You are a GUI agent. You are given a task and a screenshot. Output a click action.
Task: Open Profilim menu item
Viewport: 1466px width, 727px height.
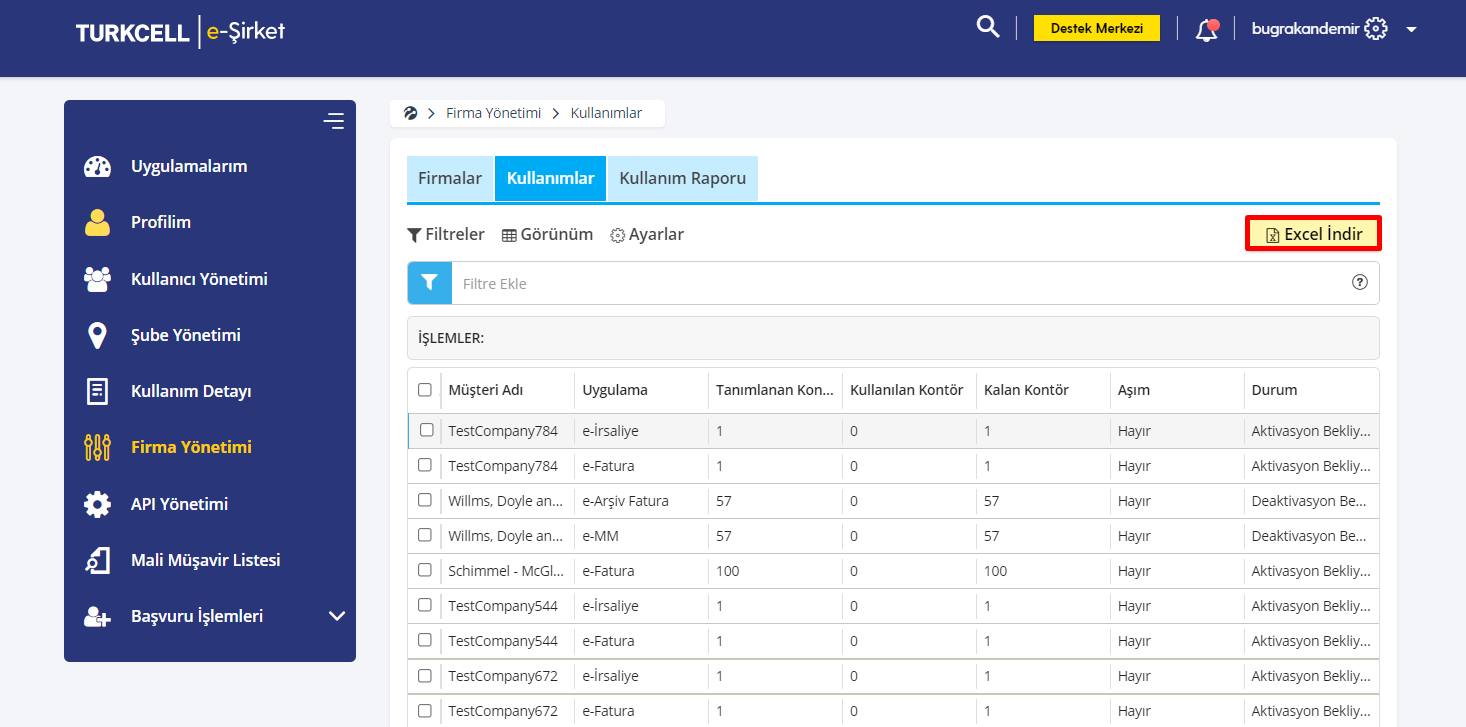[161, 222]
